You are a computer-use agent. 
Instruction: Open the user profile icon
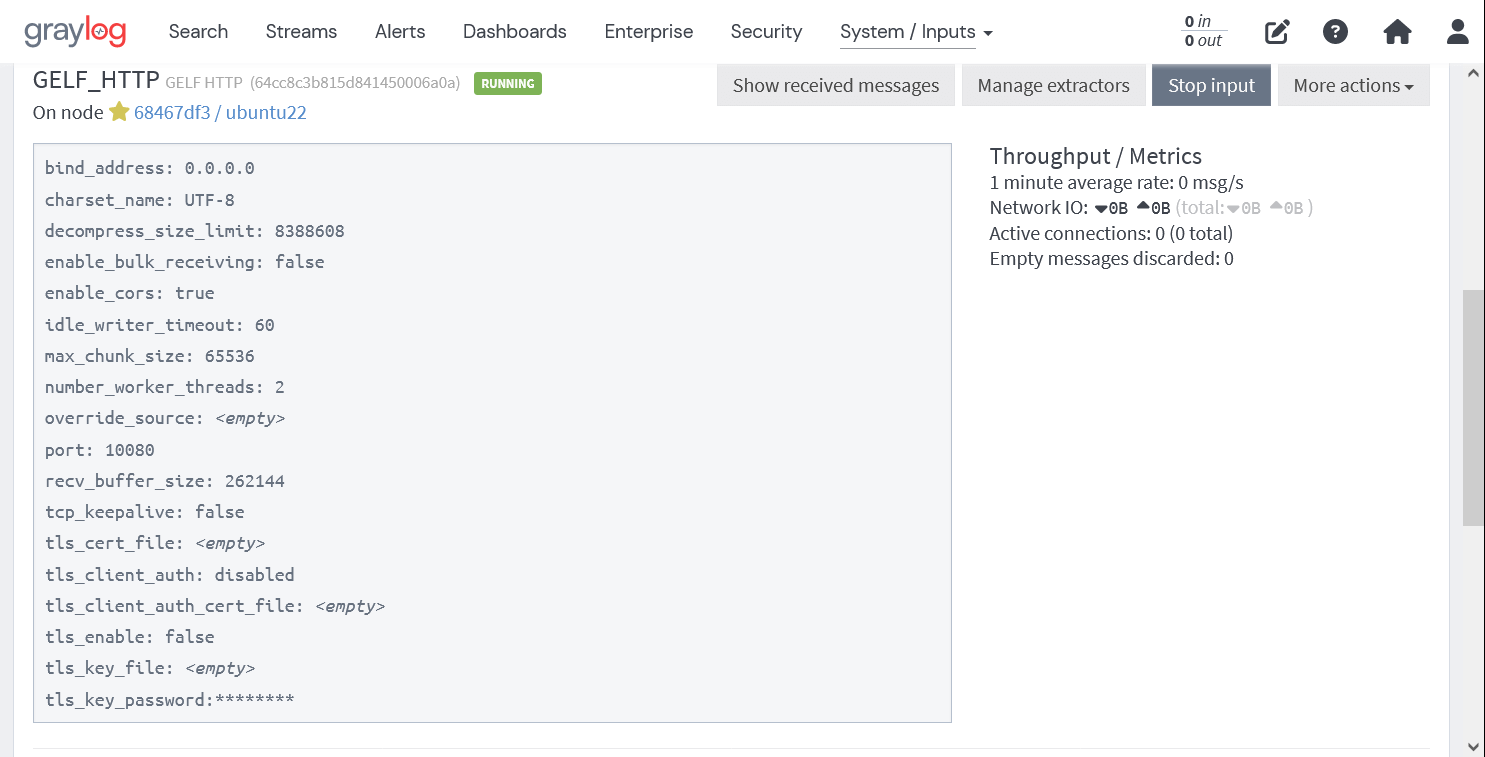pyautogui.click(x=1458, y=32)
